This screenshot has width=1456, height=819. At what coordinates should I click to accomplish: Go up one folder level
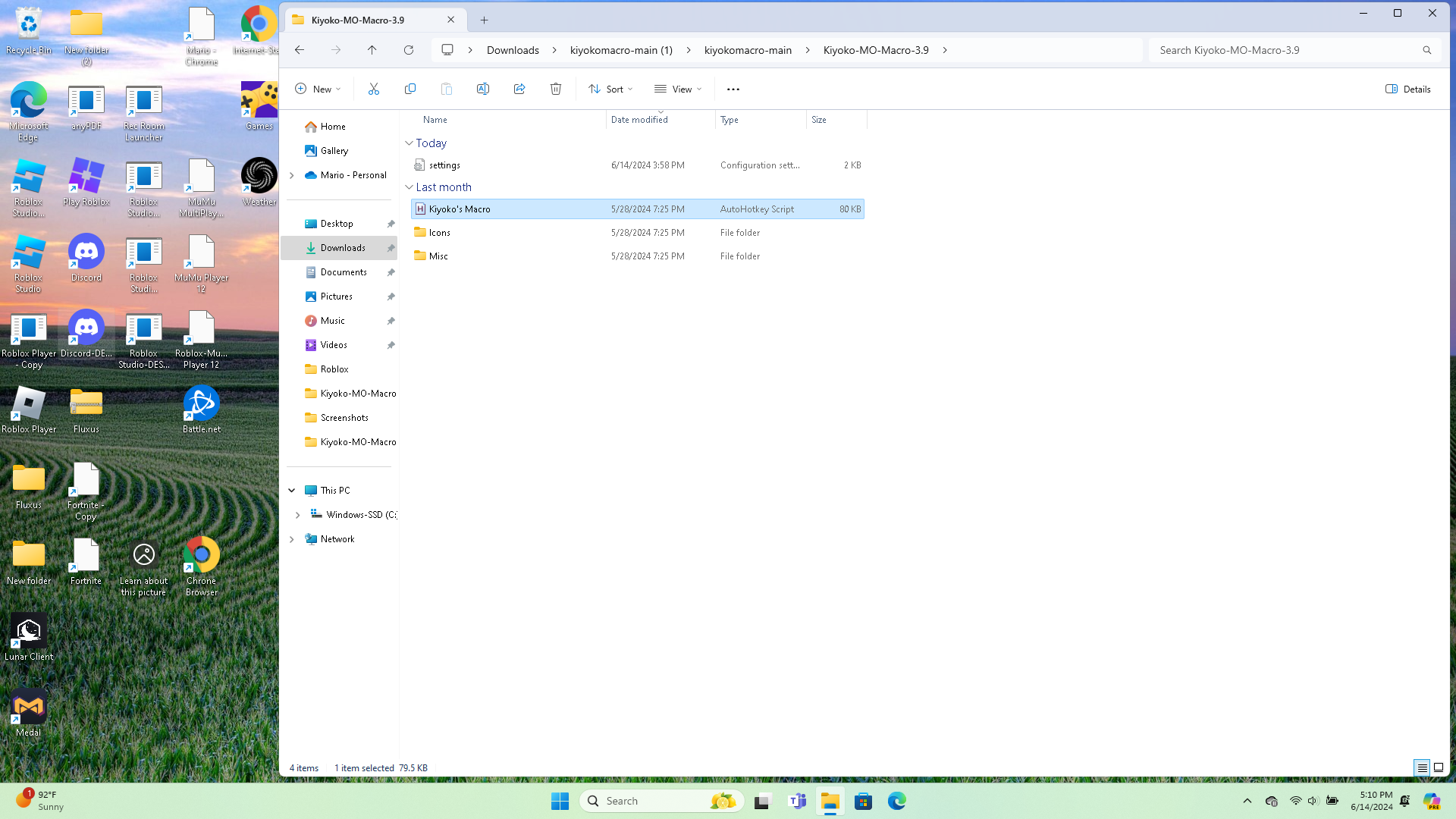coord(372,50)
